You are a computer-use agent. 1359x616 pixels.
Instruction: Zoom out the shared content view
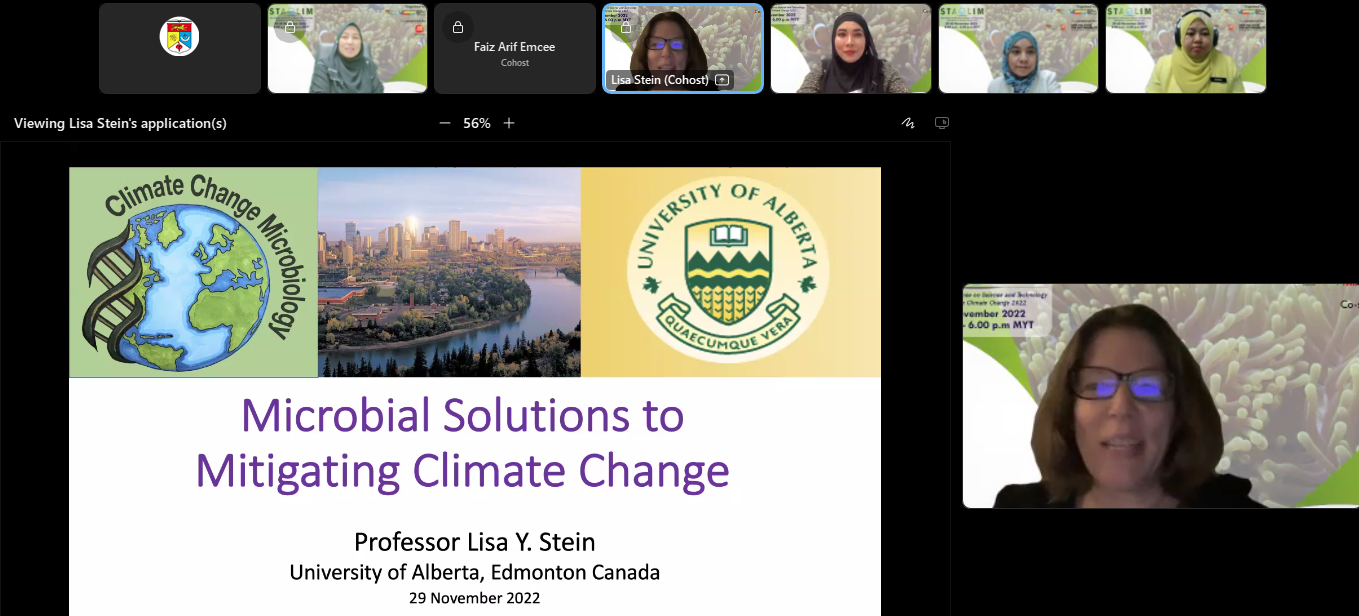click(x=445, y=123)
